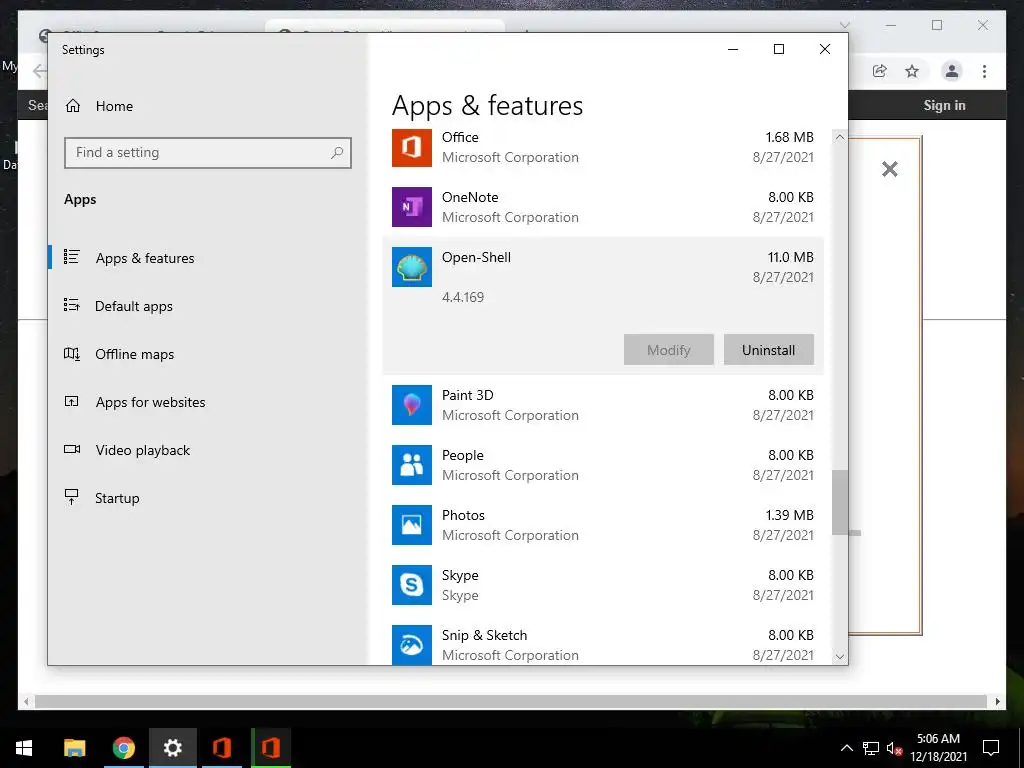Click the Chrome scrollbar right arrow

pos(998,701)
